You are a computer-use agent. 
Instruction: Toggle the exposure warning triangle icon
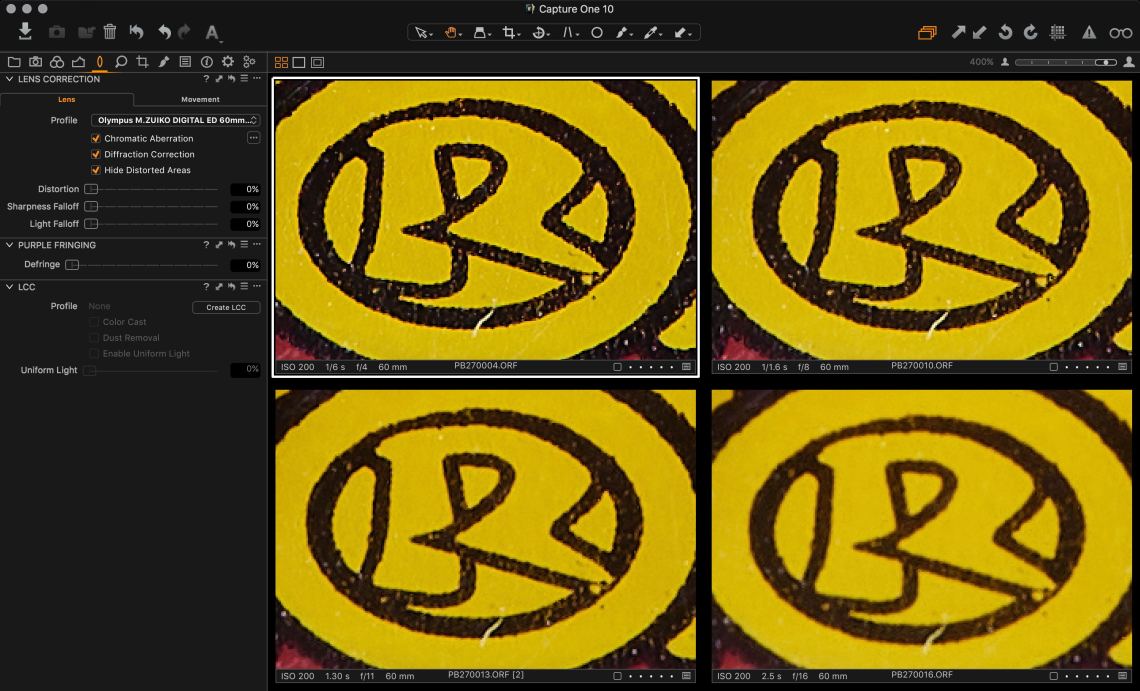click(1089, 32)
